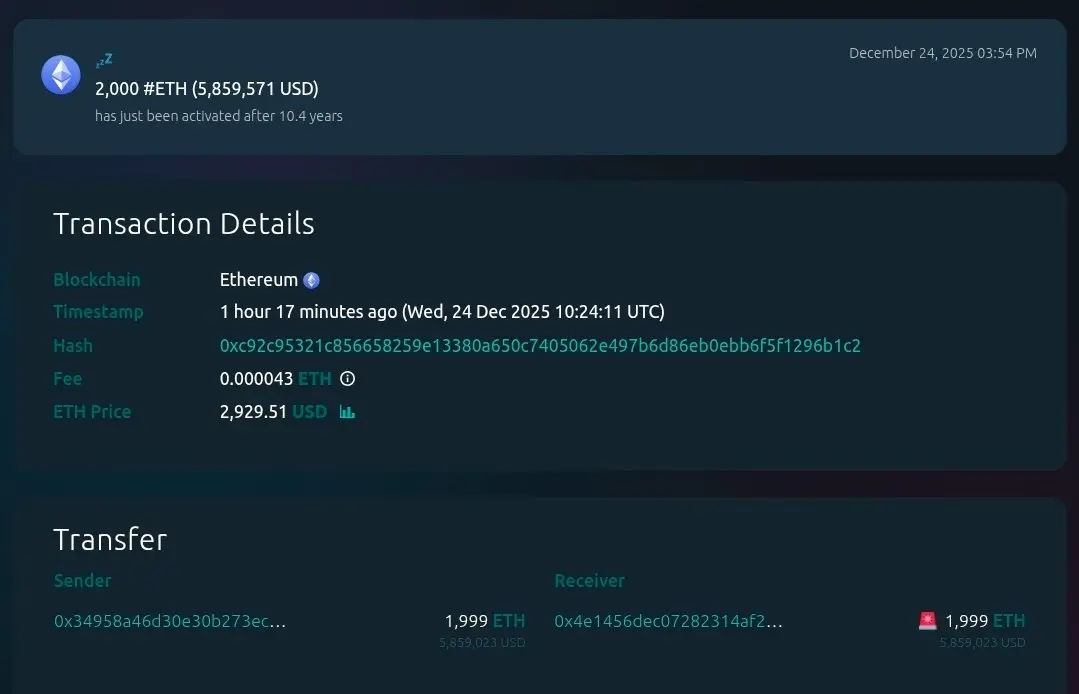1079x694 pixels.
Task: Click the sleeping zZ dormant icon
Action: pyautogui.click(x=104, y=61)
